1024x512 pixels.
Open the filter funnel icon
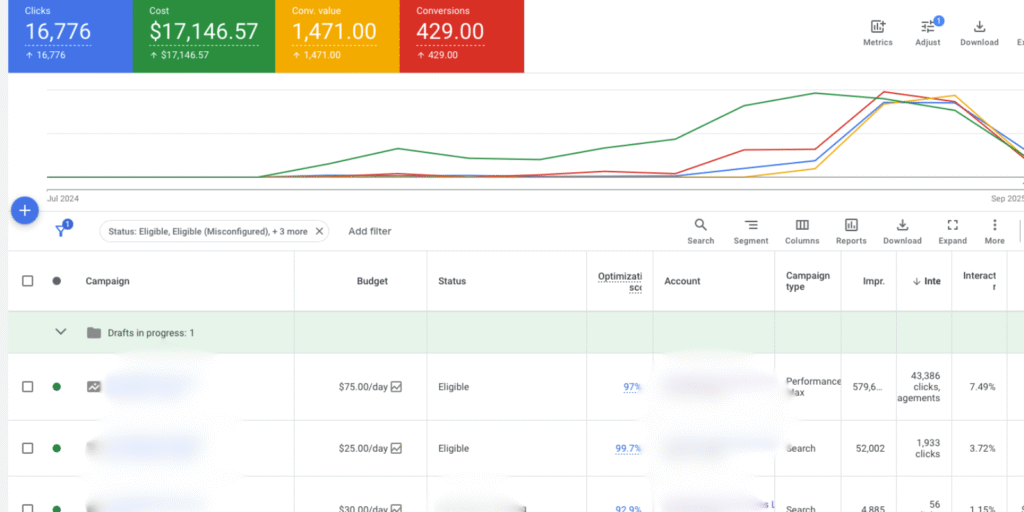[62, 231]
